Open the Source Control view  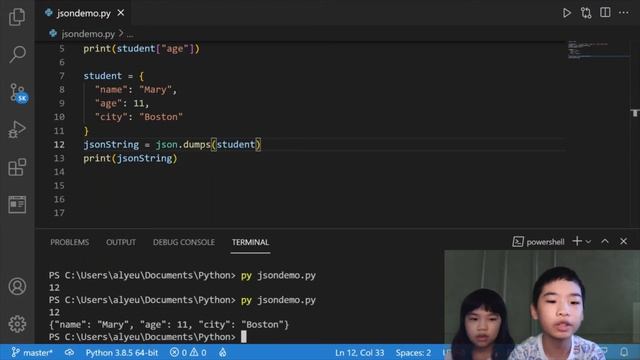18,93
